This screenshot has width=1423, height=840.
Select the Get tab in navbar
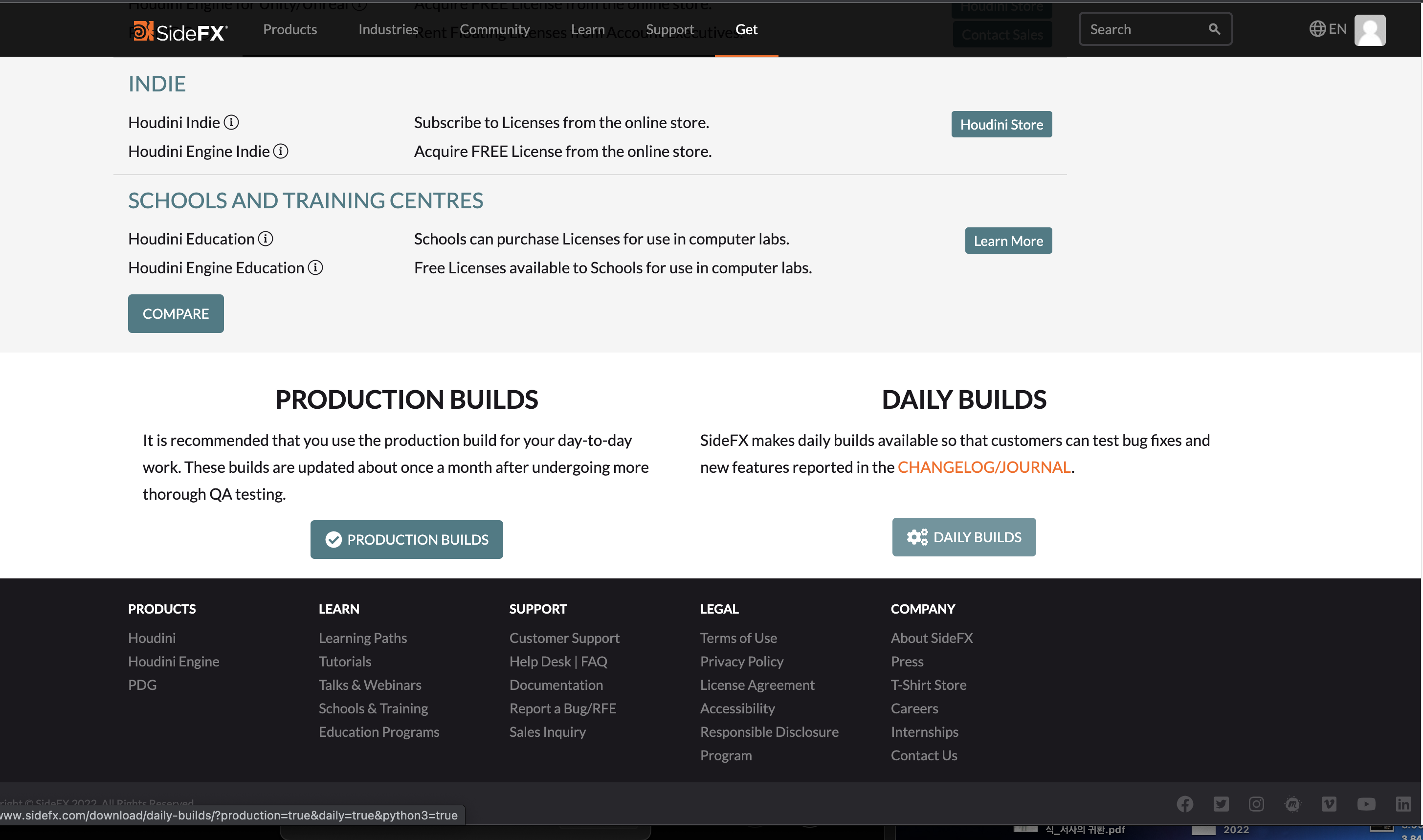[x=746, y=29]
